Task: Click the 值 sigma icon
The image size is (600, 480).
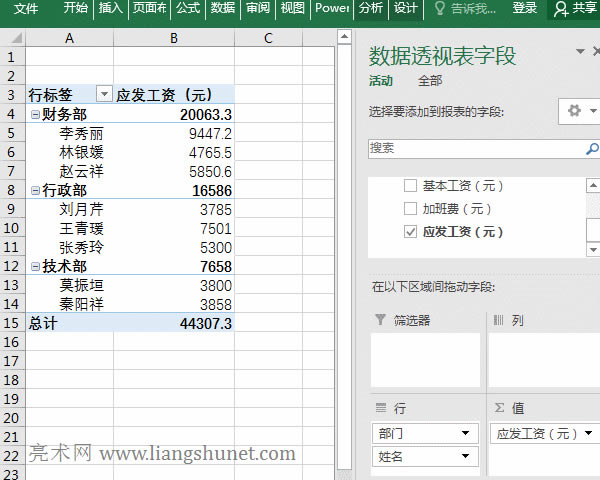Action: pyautogui.click(x=499, y=408)
